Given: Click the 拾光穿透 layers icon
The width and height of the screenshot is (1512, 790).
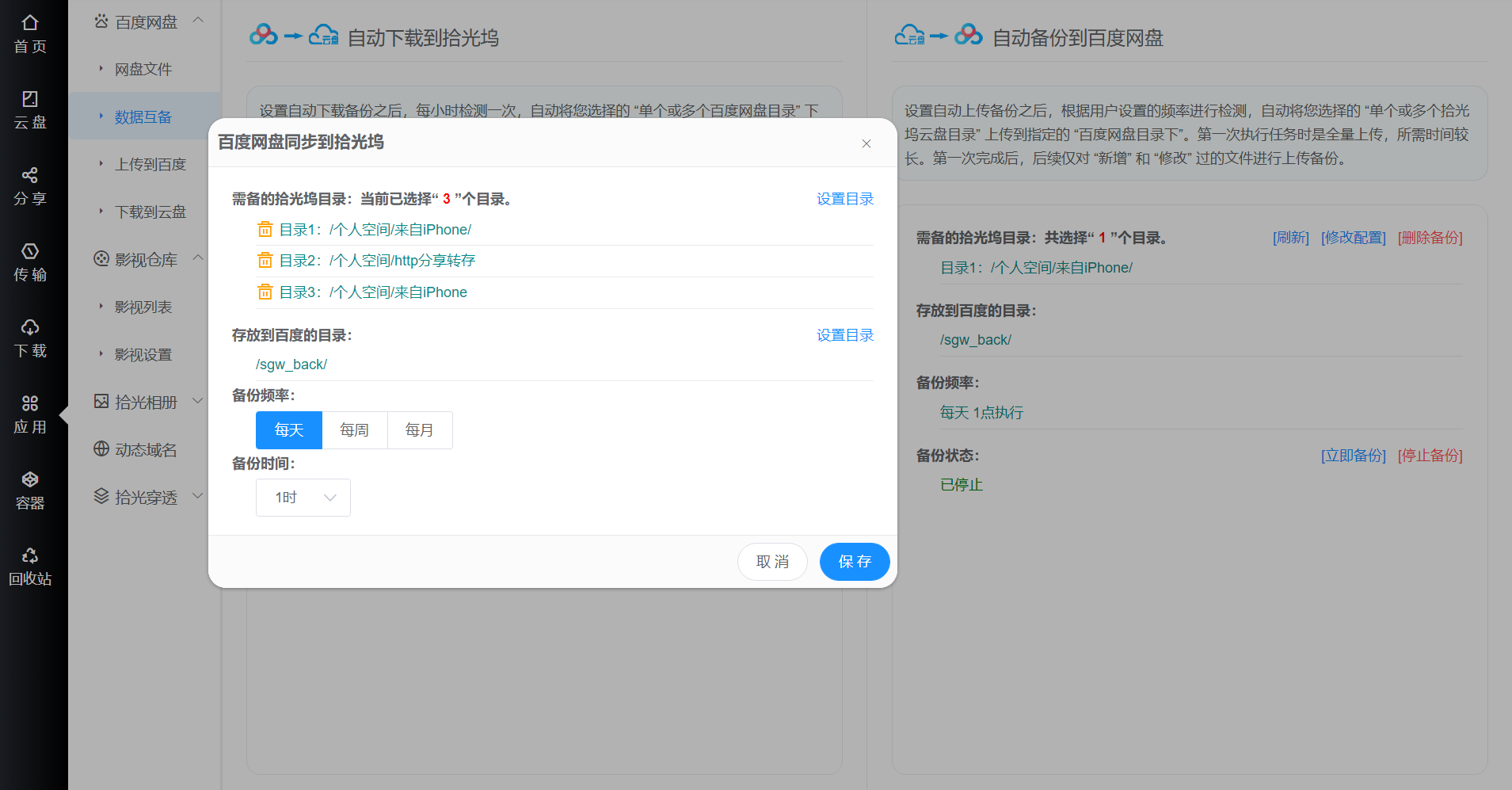Looking at the screenshot, I should click(101, 496).
